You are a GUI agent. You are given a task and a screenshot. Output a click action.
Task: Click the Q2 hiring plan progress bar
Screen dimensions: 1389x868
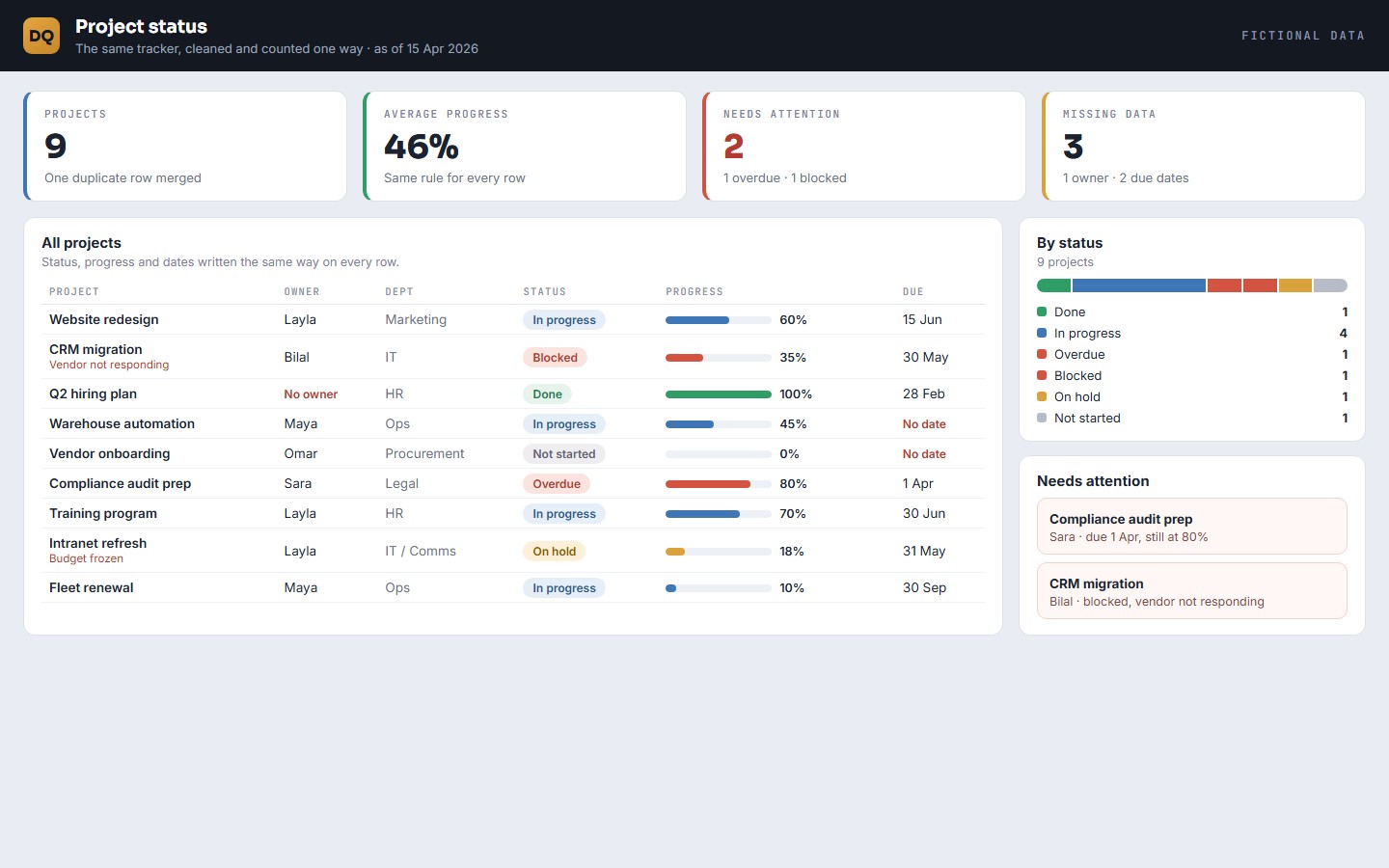[x=719, y=394]
